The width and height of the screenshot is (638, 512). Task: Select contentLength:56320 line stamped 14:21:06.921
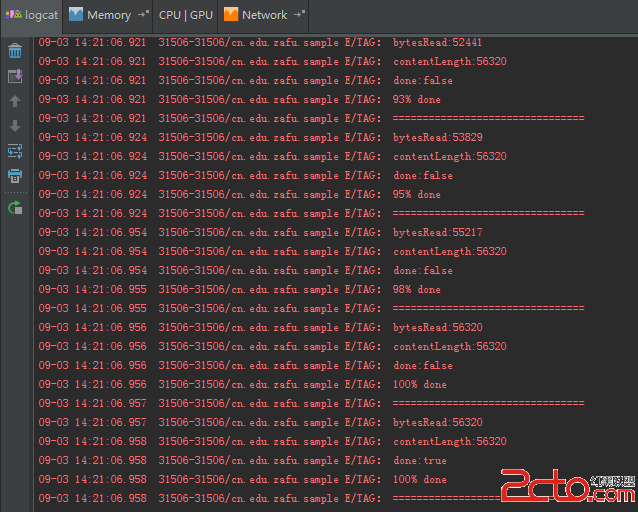pos(273,61)
